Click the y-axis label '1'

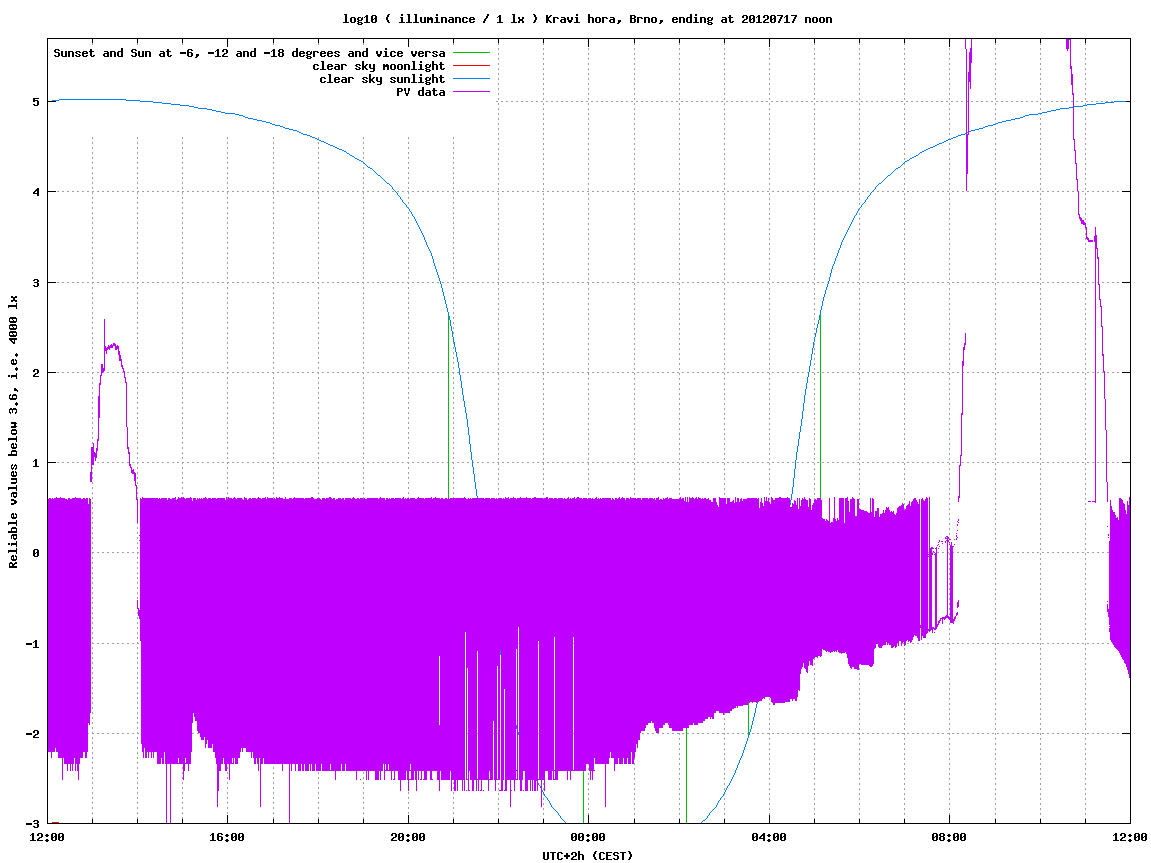pyautogui.click(x=36, y=462)
